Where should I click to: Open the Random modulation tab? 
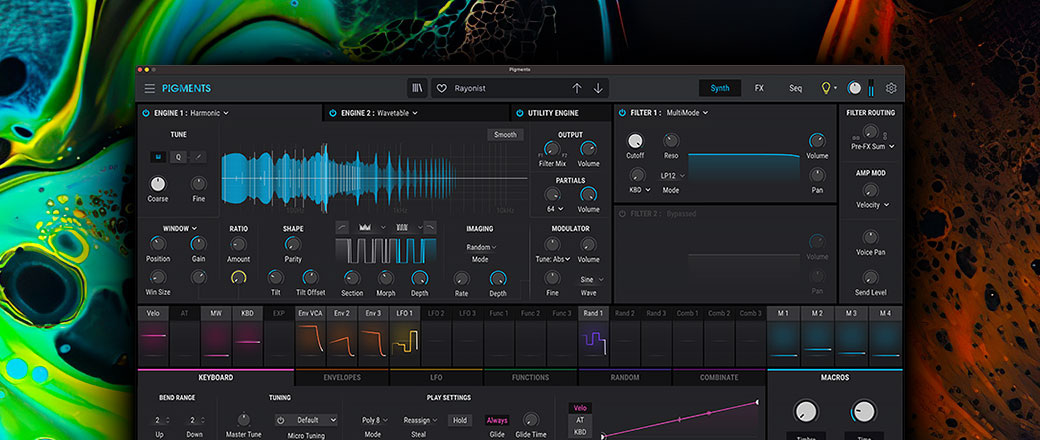[x=625, y=378]
